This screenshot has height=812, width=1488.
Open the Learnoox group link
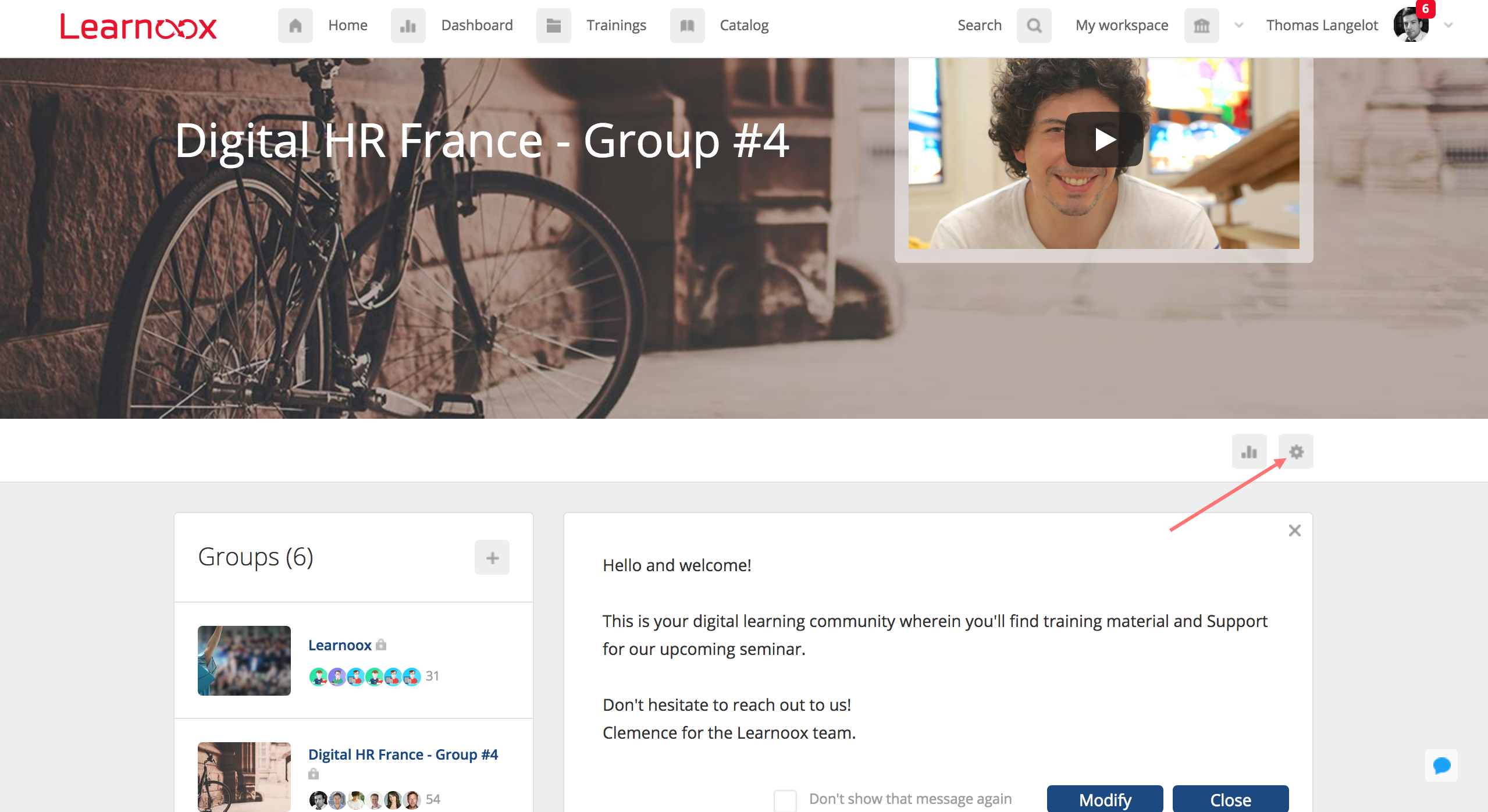click(340, 645)
